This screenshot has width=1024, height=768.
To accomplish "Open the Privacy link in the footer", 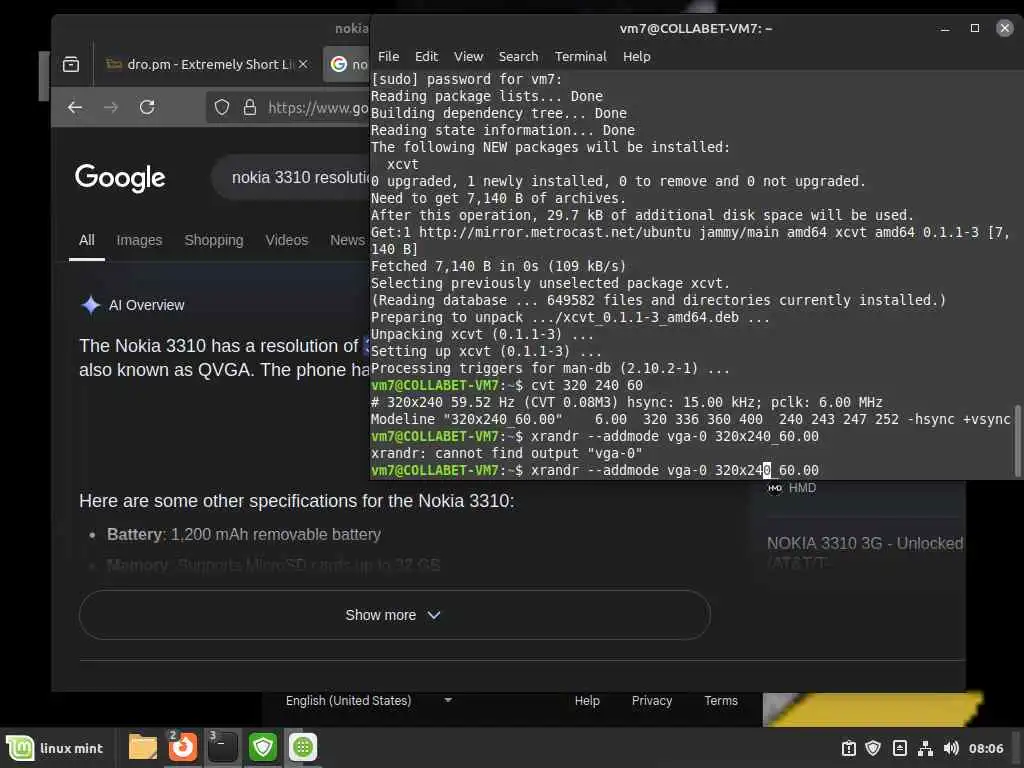I will 652,701.
